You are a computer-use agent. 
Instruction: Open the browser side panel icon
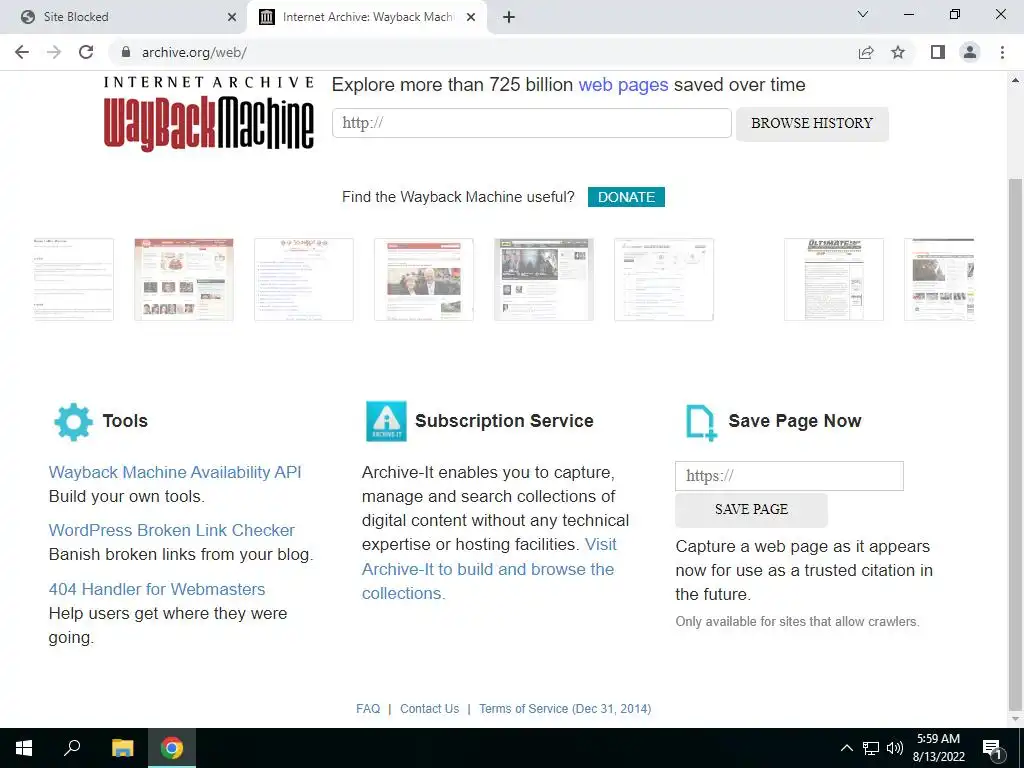point(938,52)
